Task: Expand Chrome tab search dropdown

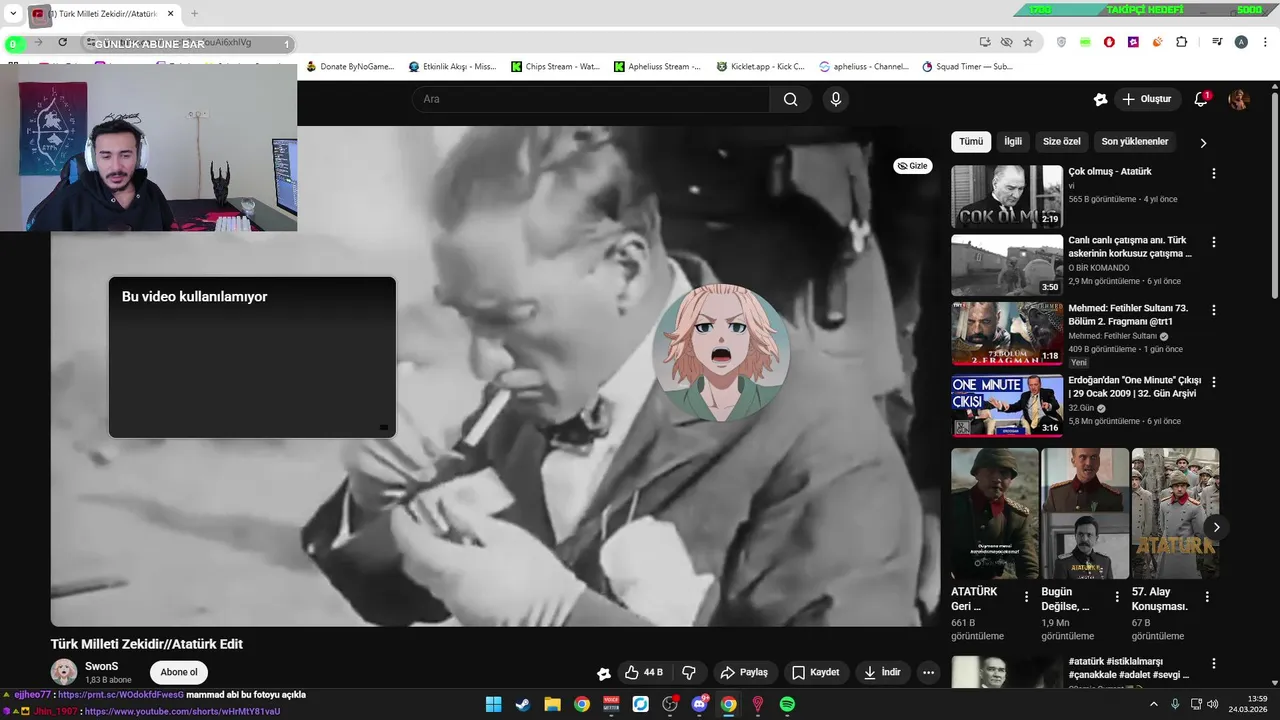Action: point(13,14)
